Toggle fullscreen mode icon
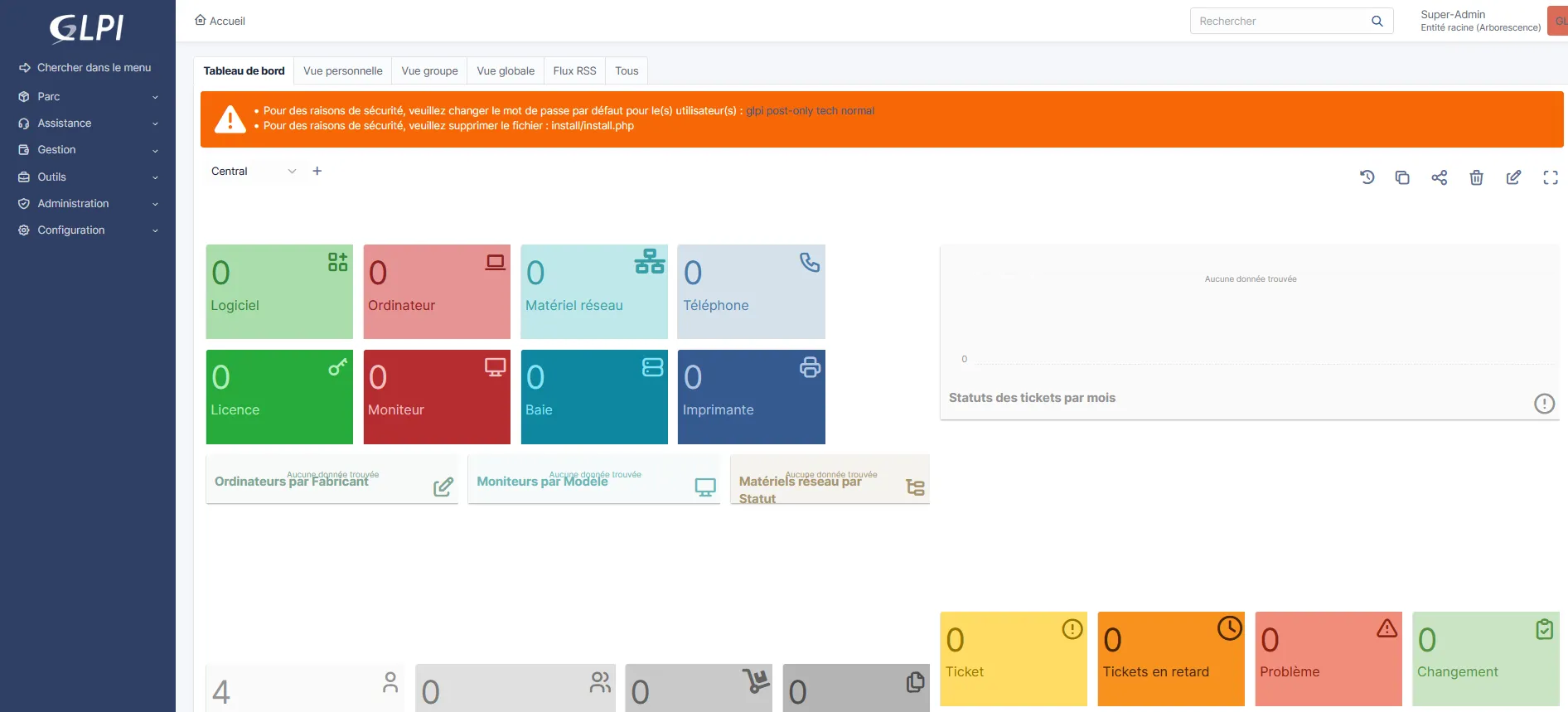Viewport: 1568px width, 712px height. click(x=1550, y=177)
